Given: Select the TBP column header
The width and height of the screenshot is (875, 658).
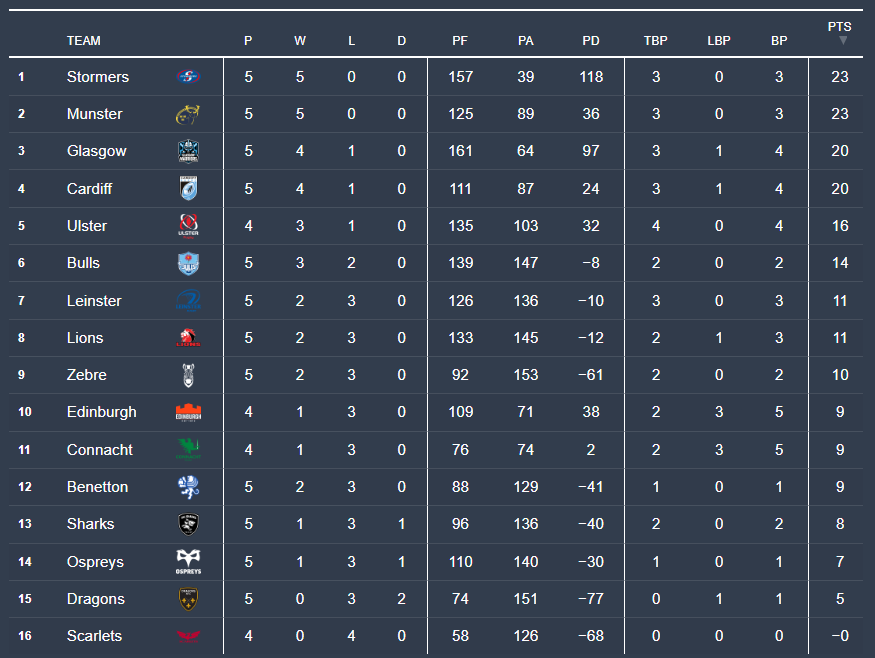Looking at the screenshot, I should (656, 41).
